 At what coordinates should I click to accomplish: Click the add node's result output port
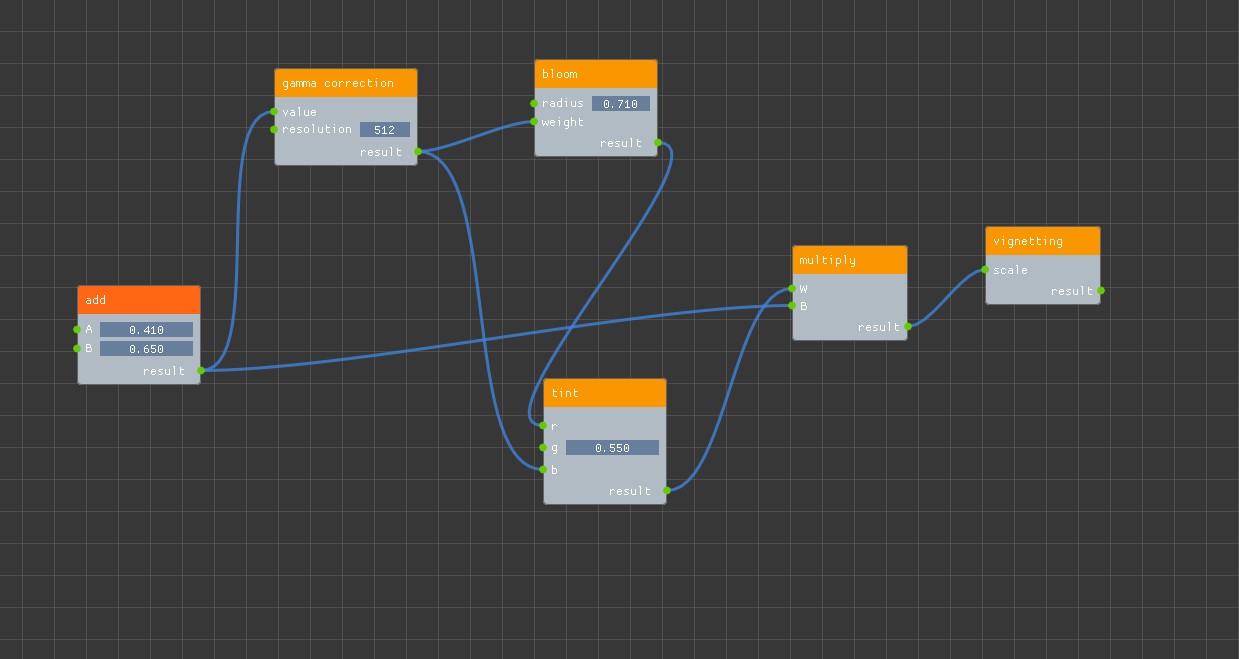200,371
